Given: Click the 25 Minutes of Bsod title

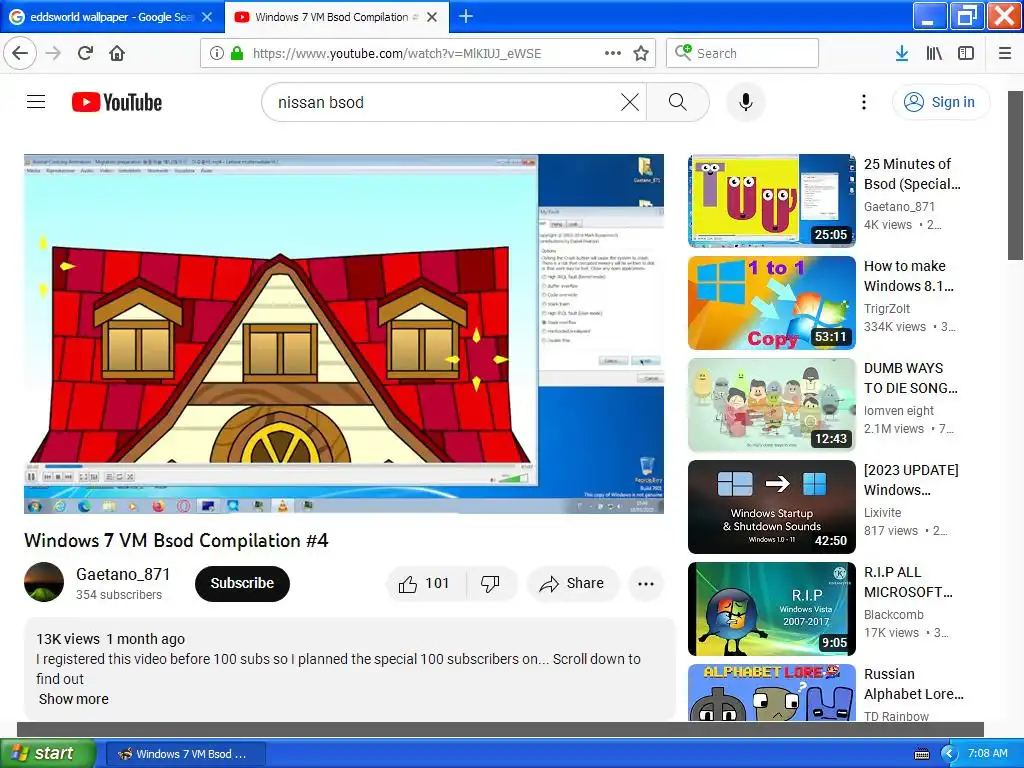Looking at the screenshot, I should click(912, 174).
